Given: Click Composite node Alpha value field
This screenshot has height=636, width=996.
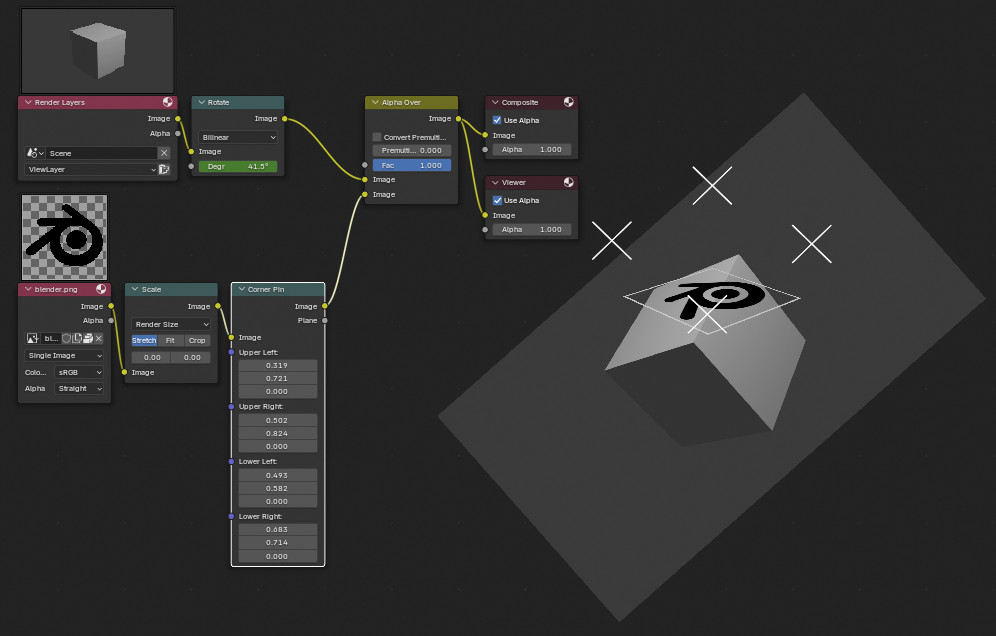Looking at the screenshot, I should [532, 150].
